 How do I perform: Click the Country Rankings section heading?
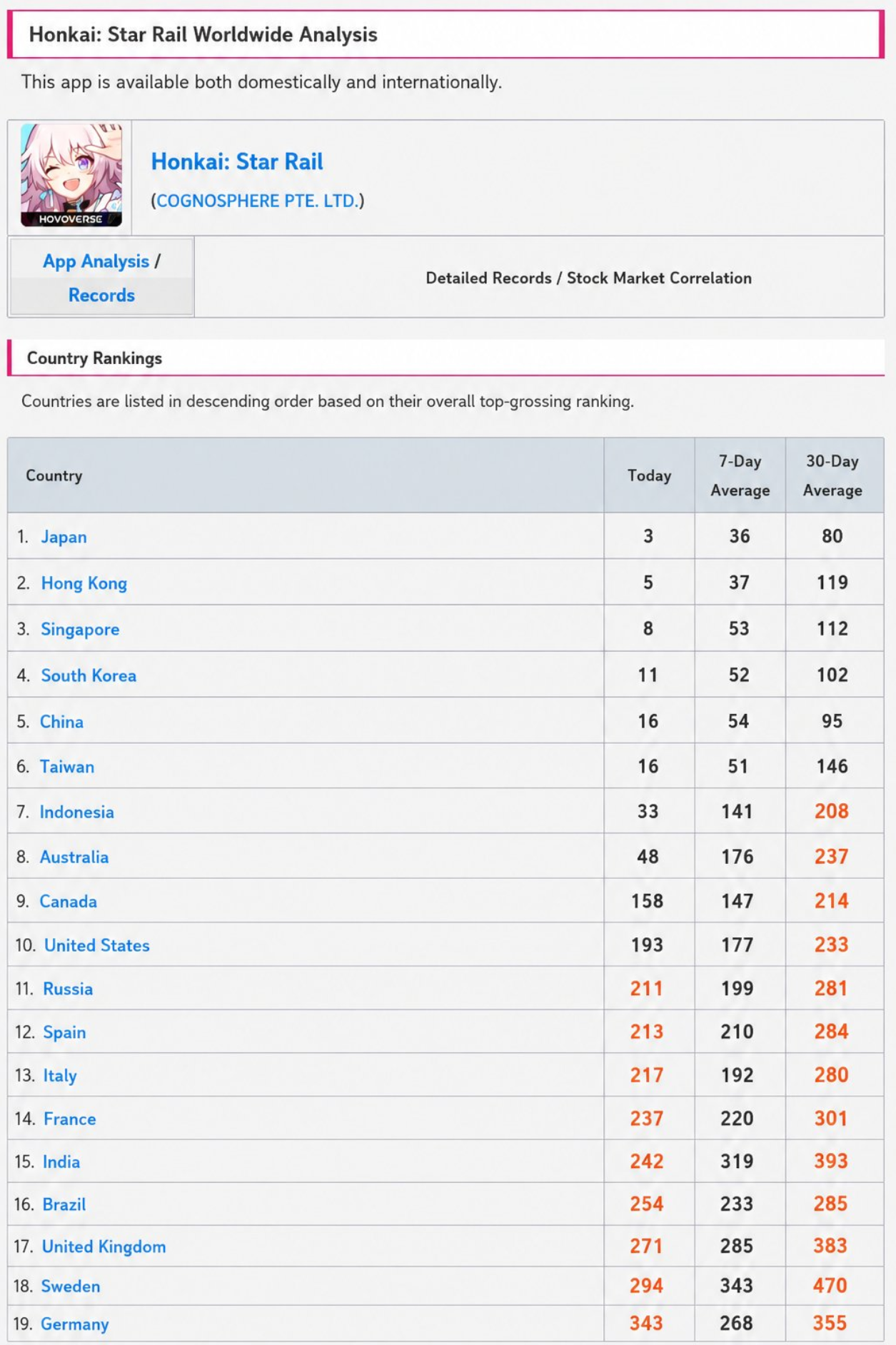coord(94,358)
